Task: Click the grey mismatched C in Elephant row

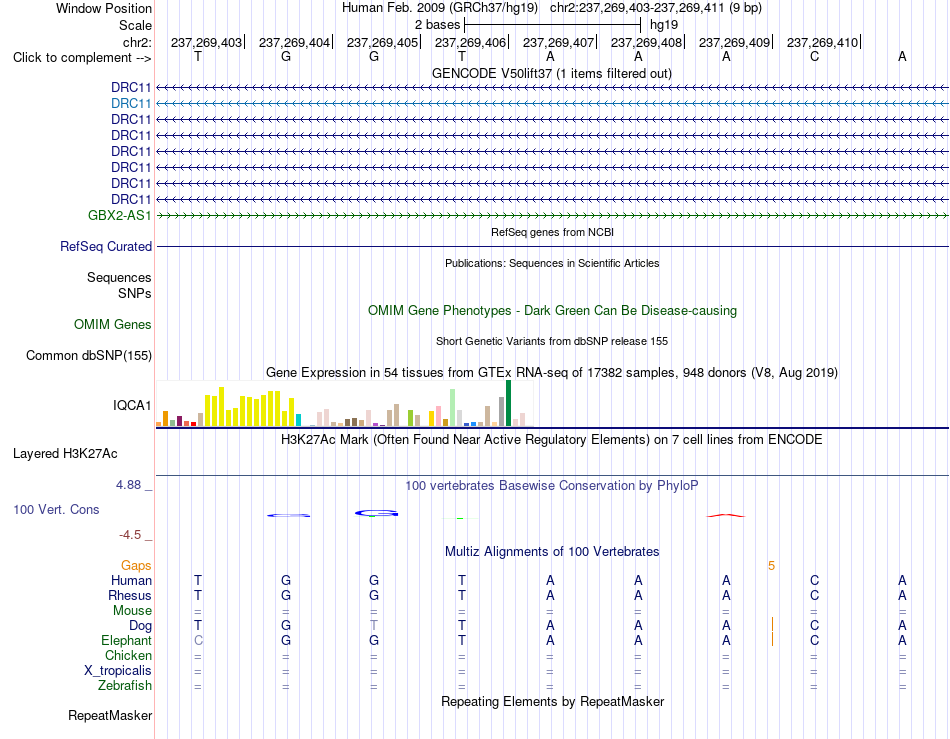Action: [x=198, y=640]
